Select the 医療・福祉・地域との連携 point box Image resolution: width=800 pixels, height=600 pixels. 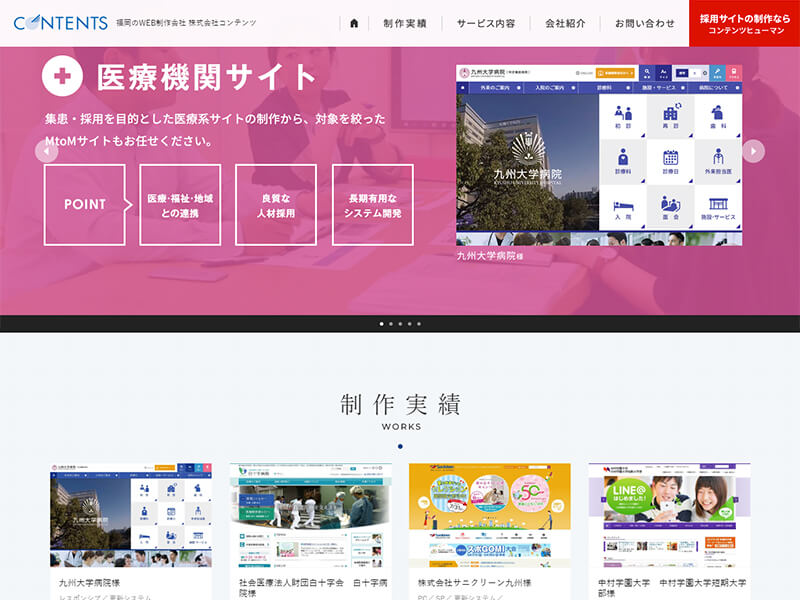180,205
